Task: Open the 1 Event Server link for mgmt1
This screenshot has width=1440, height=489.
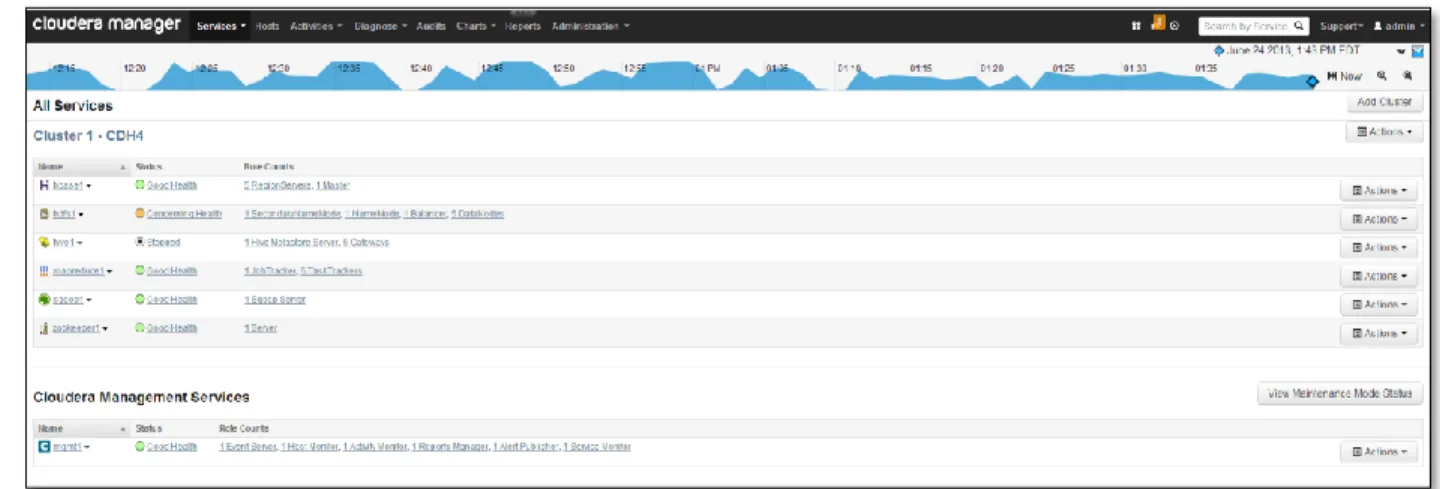Action: point(248,446)
